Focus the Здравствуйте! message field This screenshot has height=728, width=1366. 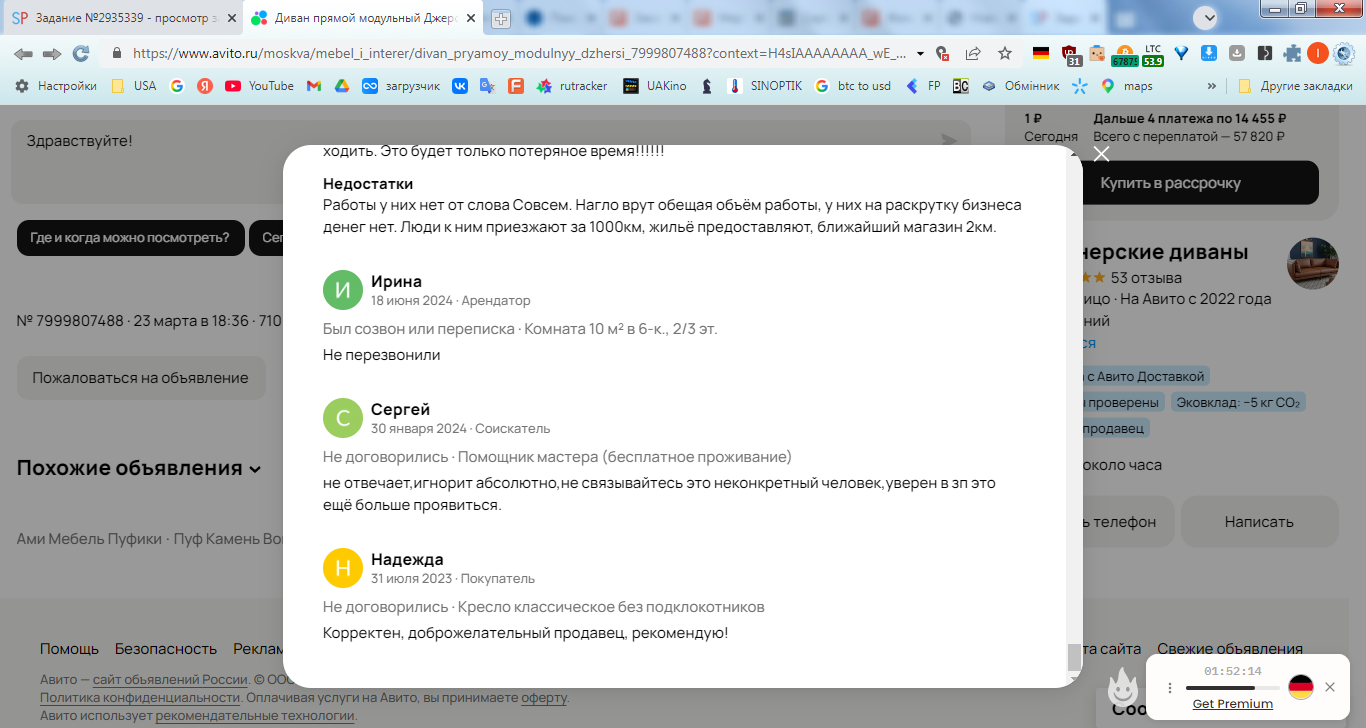[x=490, y=161]
